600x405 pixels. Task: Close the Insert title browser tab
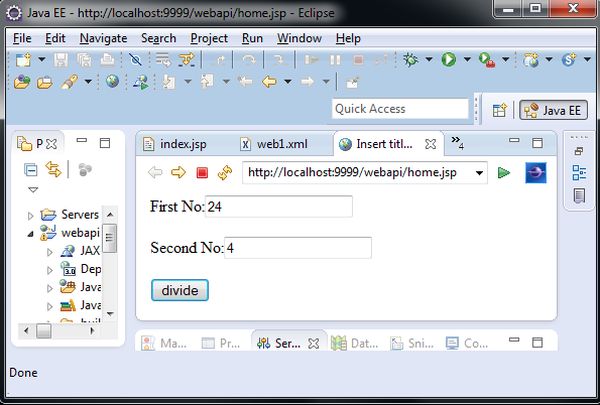coord(430,144)
